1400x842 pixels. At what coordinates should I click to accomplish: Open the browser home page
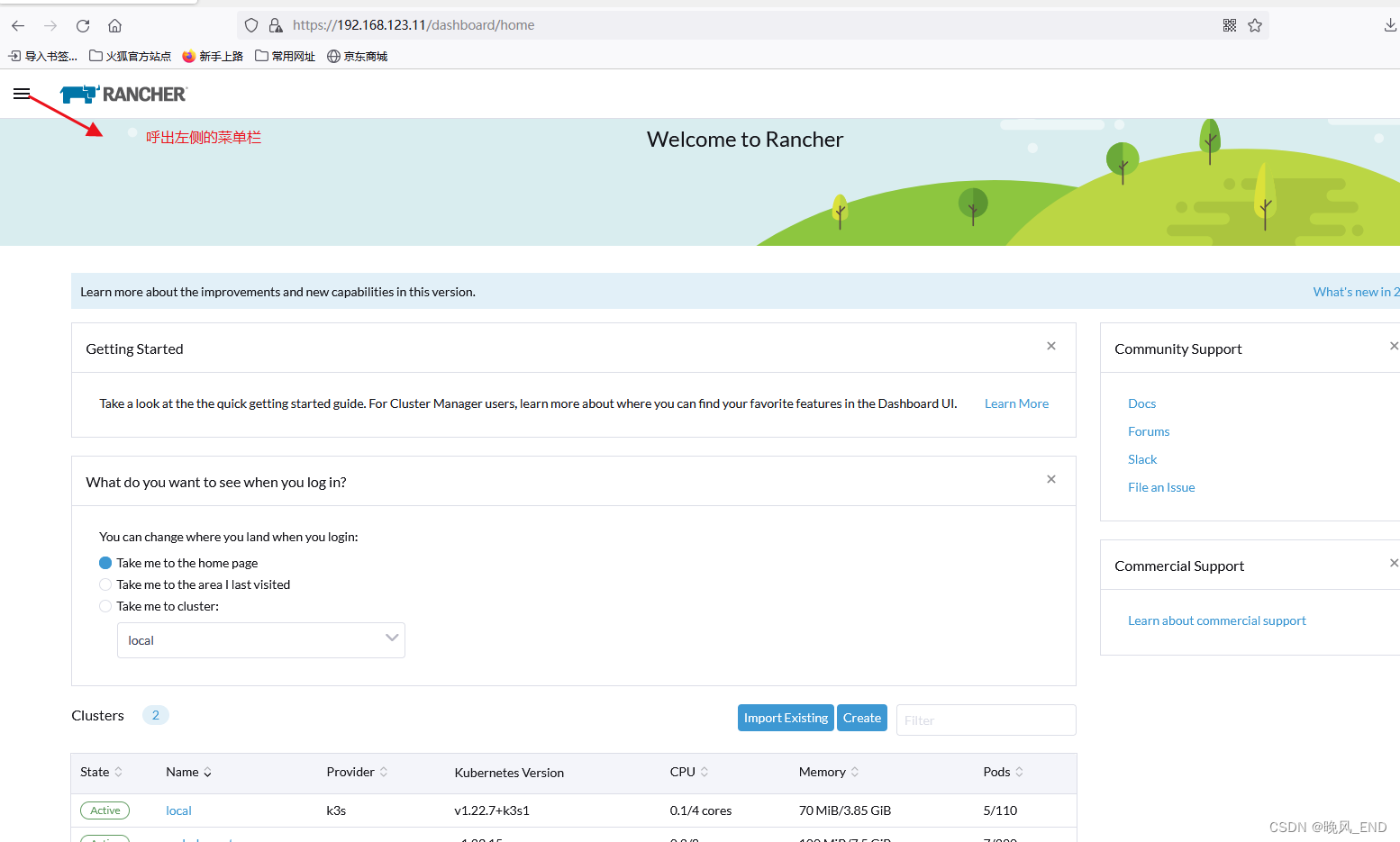coord(114,25)
